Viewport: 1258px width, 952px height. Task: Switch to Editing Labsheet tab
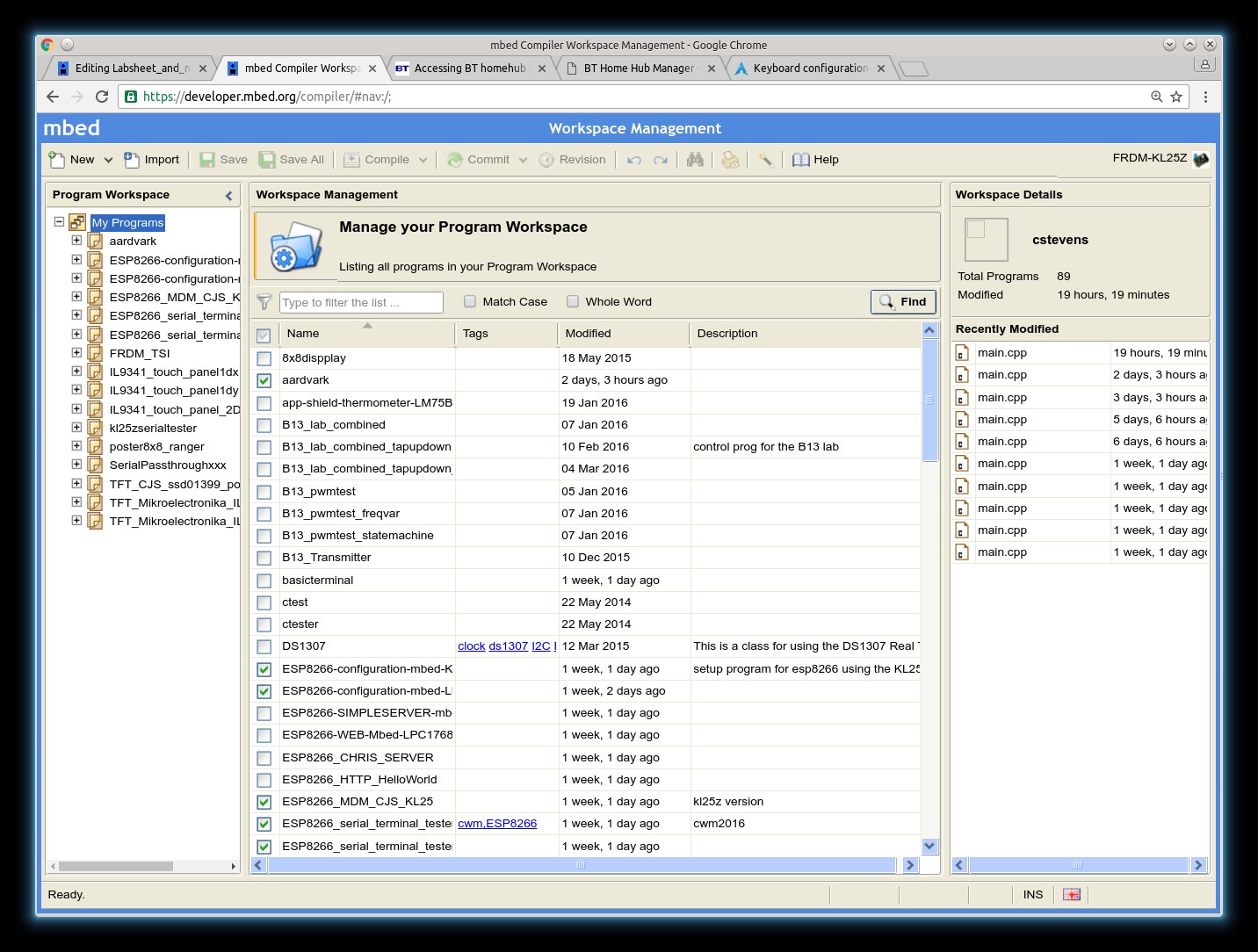tap(131, 68)
